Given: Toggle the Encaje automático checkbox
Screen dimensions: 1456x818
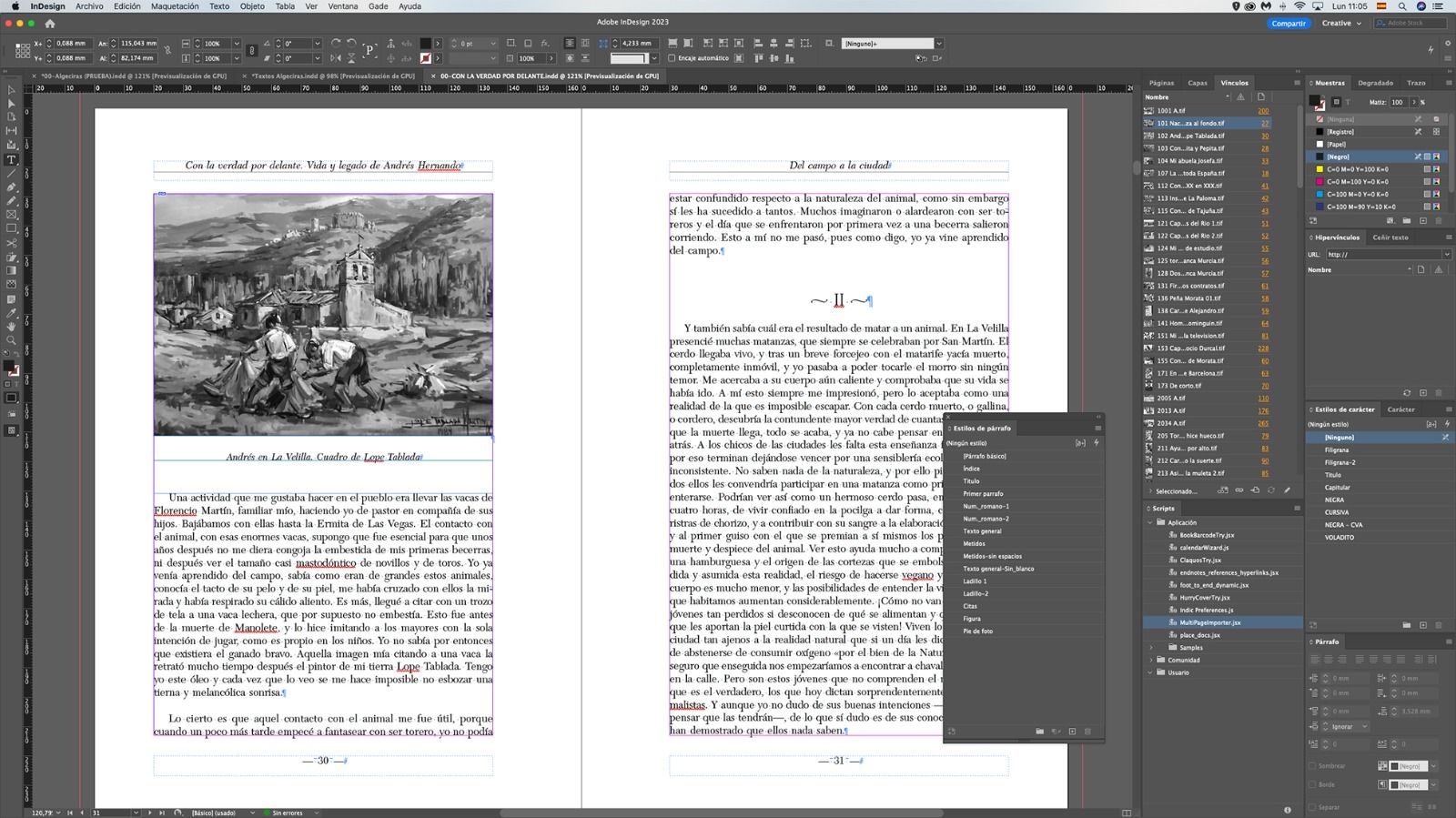Looking at the screenshot, I should [x=672, y=58].
